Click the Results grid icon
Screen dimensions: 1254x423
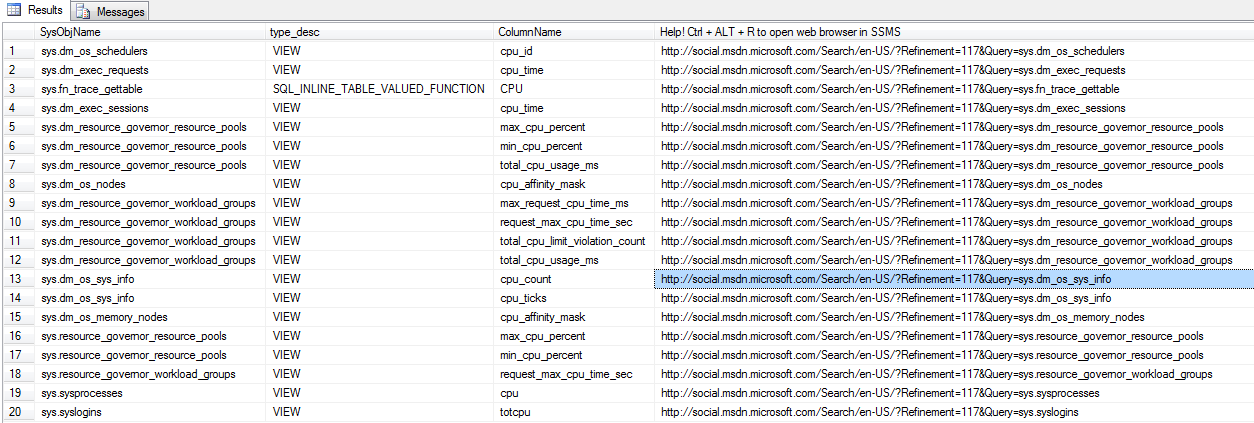[15, 10]
